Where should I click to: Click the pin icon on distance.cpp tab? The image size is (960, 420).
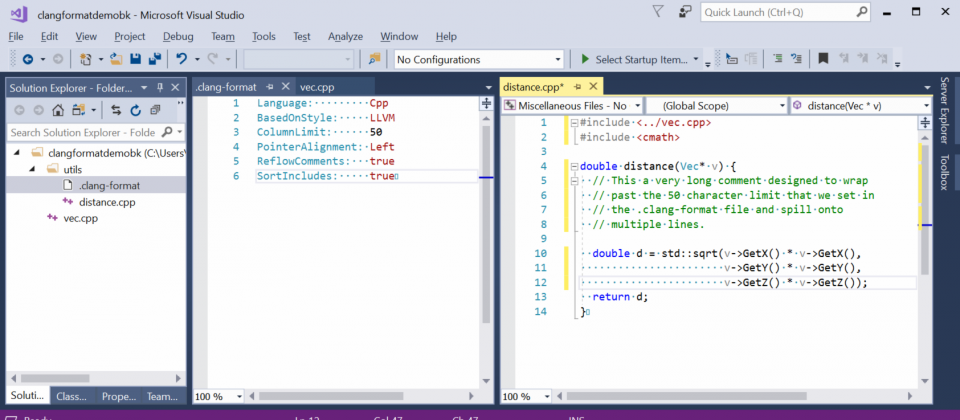(577, 87)
